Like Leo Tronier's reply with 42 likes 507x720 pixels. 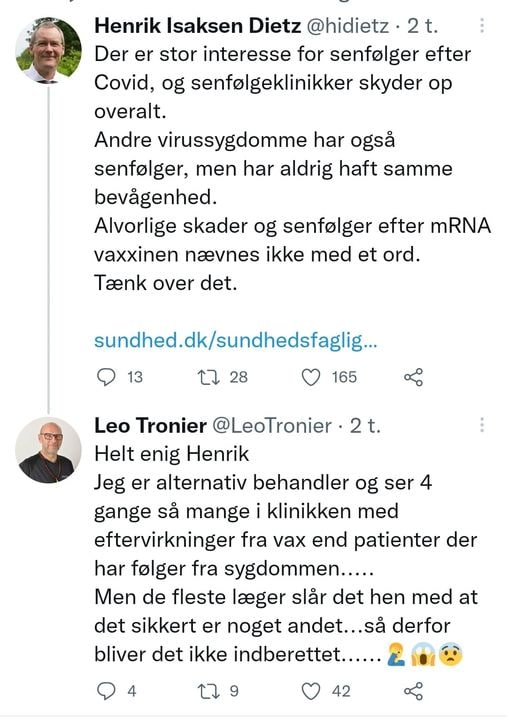coord(311,691)
